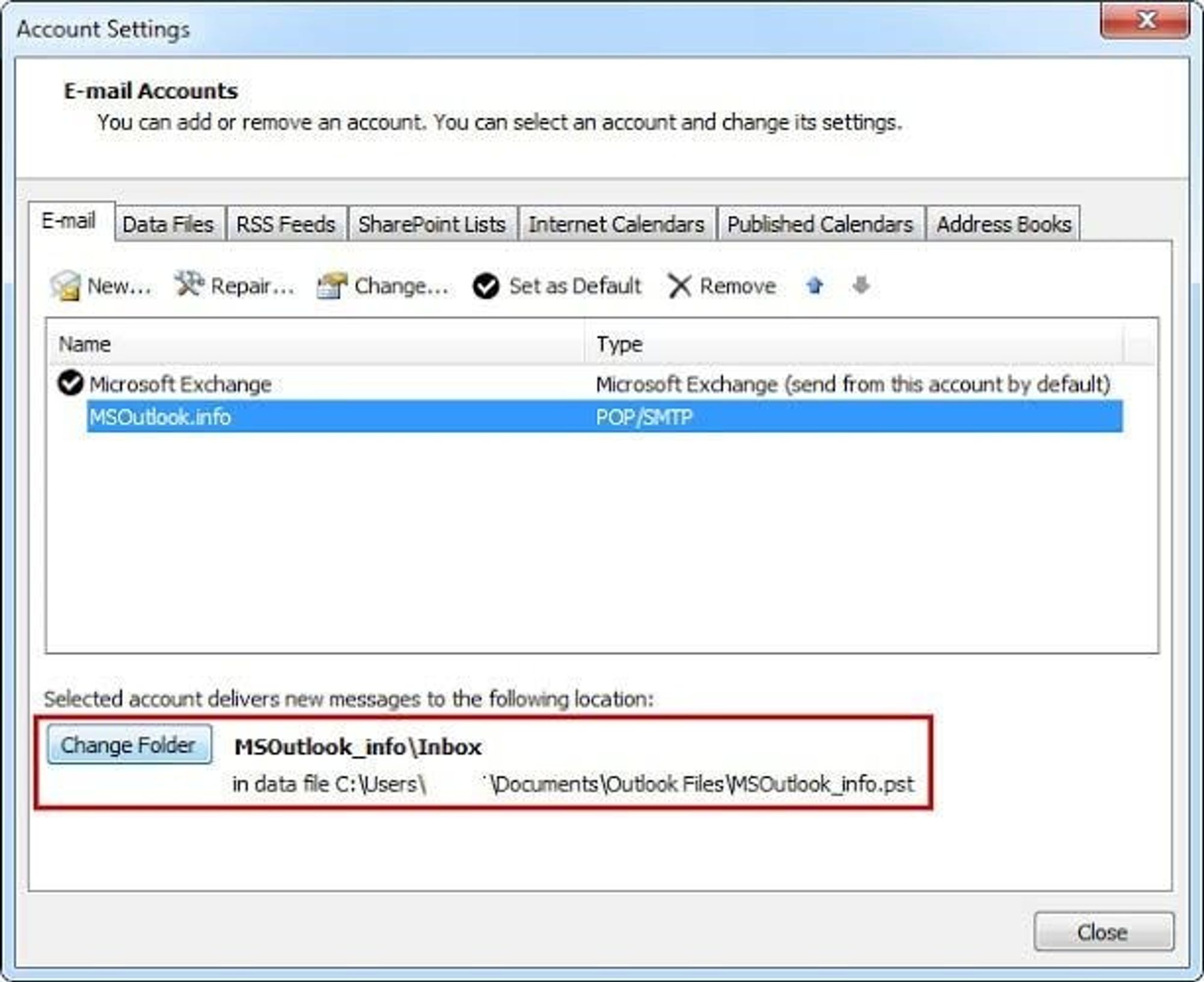
Task: Open the Published Calendars tab
Action: point(820,225)
